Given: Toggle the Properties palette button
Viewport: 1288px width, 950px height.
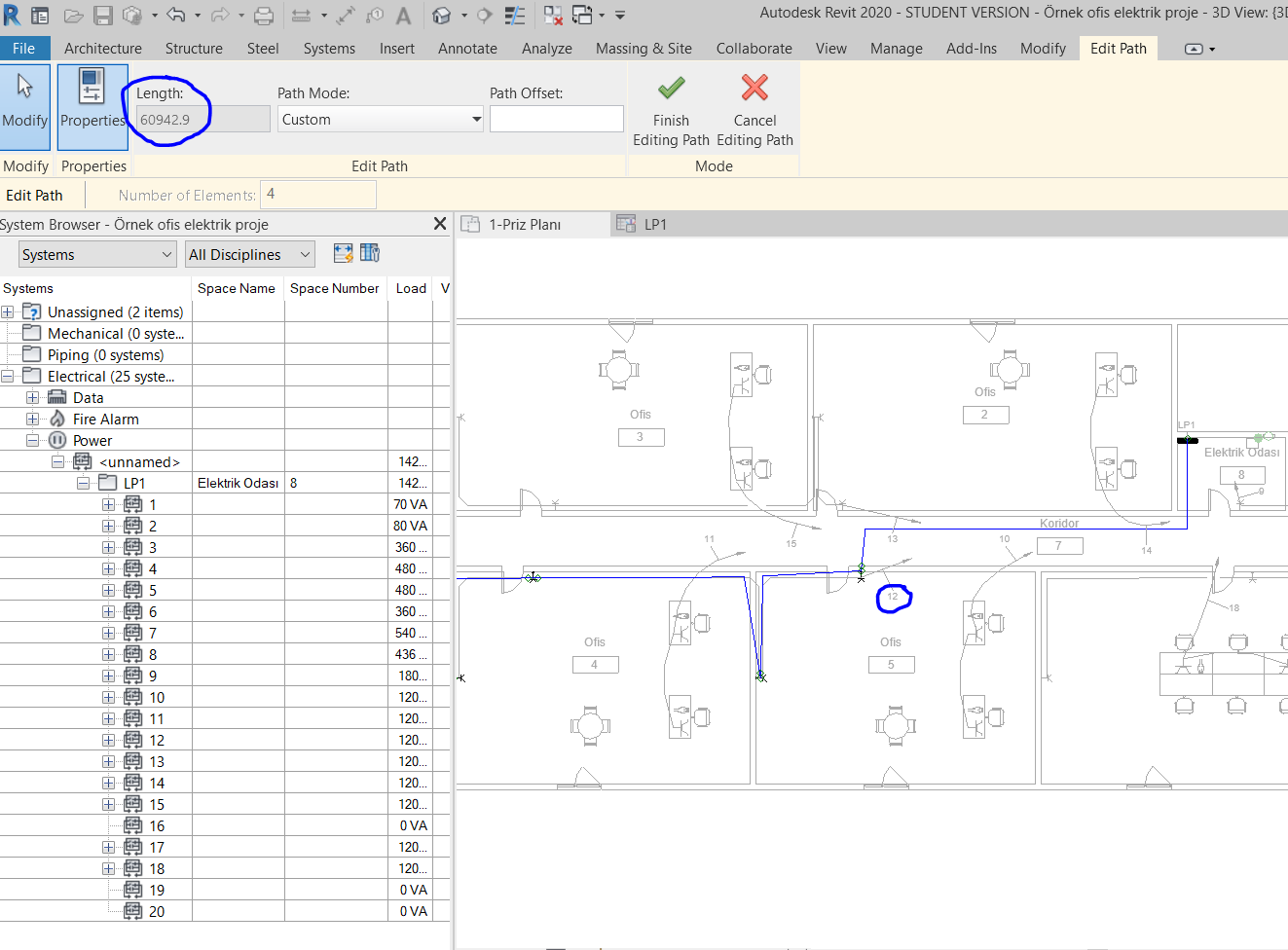Looking at the screenshot, I should [x=92, y=106].
